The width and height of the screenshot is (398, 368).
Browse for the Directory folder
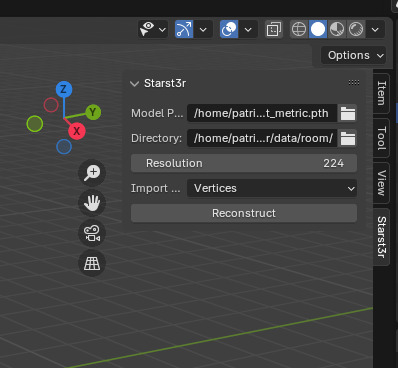pos(348,138)
